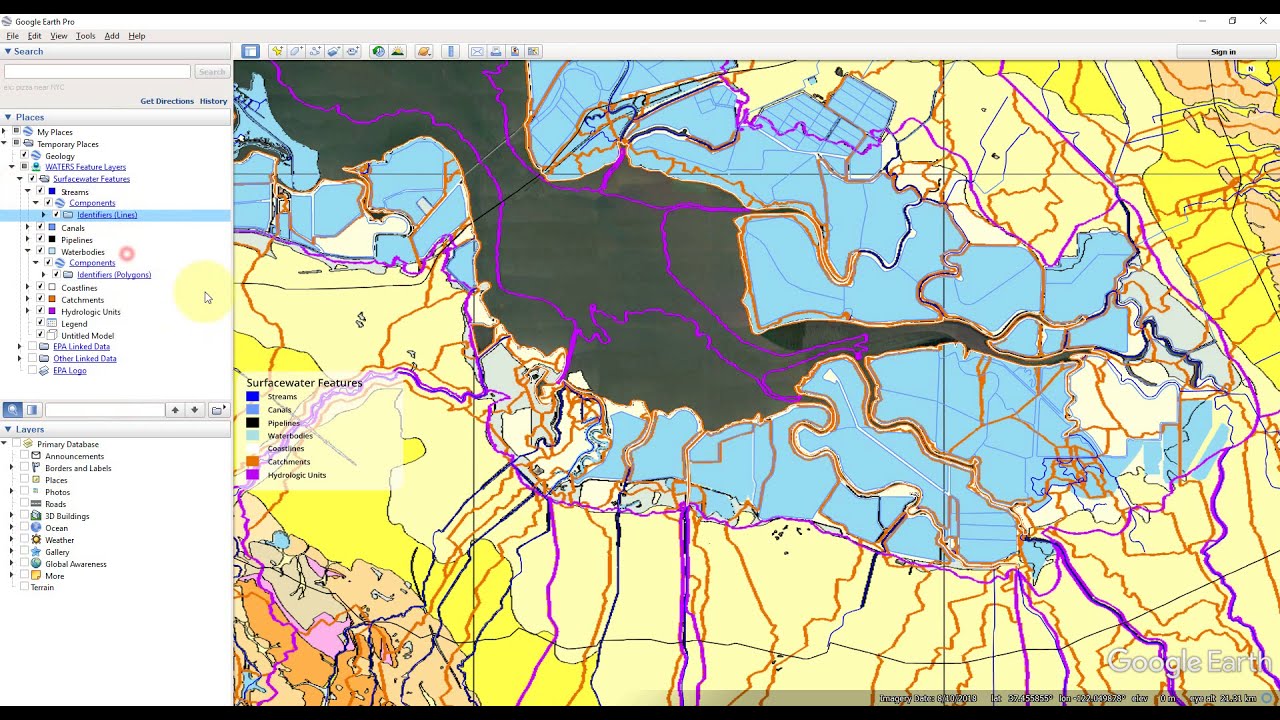
Task: Open the Tools menu
Action: (x=85, y=36)
